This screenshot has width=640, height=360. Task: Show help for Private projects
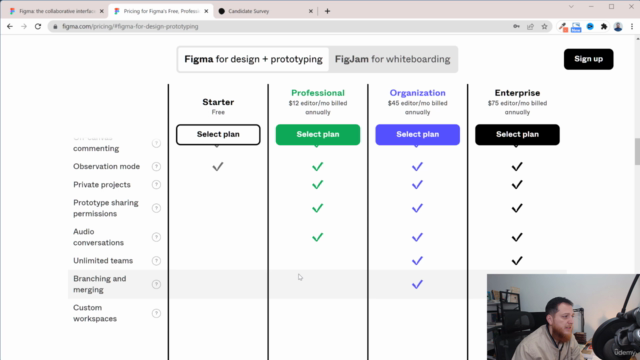(156, 184)
